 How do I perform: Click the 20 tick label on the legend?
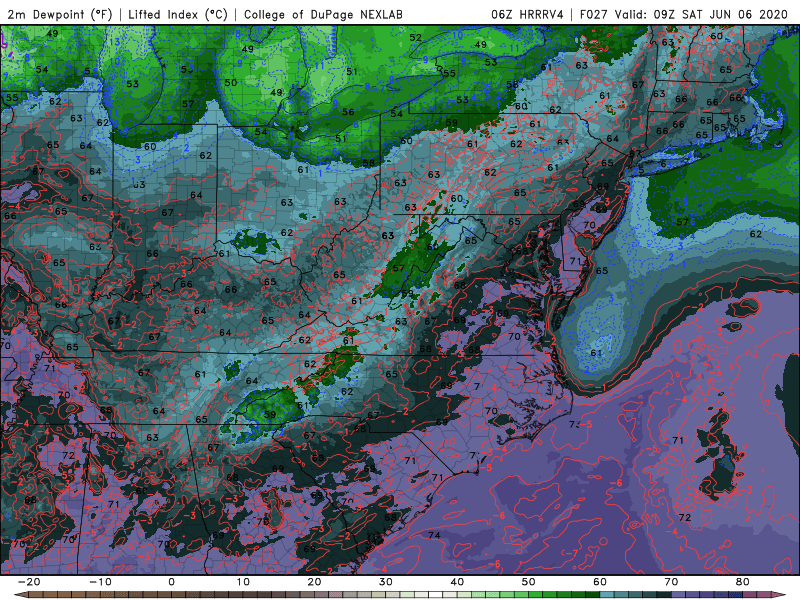coord(314,582)
